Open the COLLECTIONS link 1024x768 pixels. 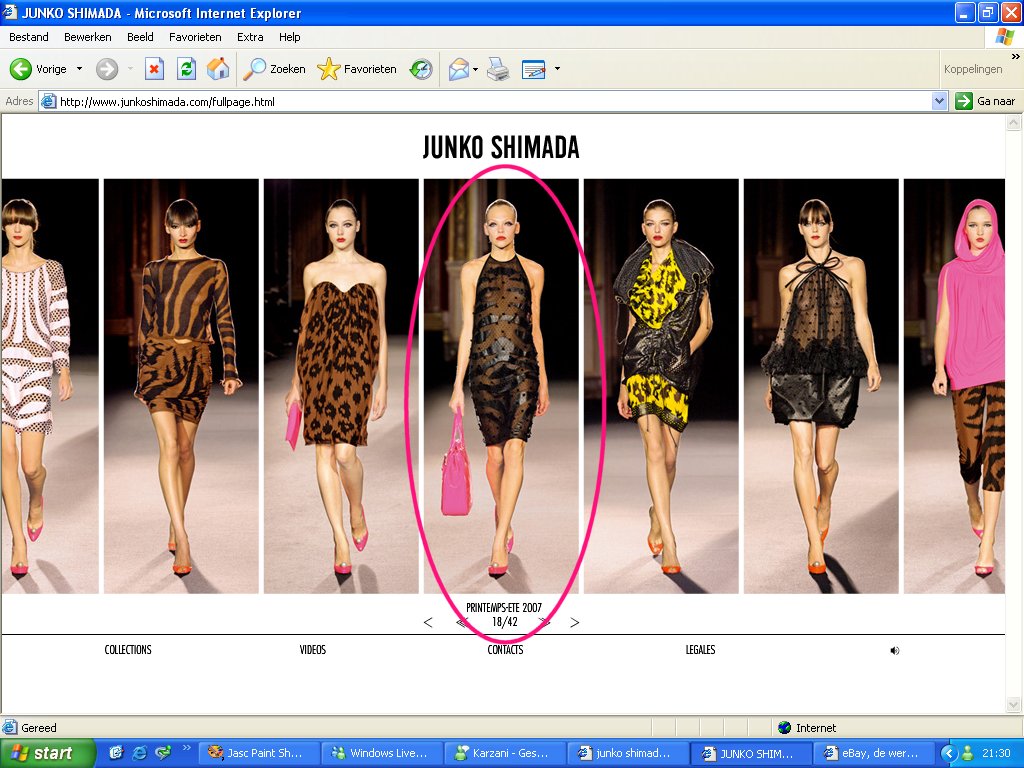pos(128,650)
